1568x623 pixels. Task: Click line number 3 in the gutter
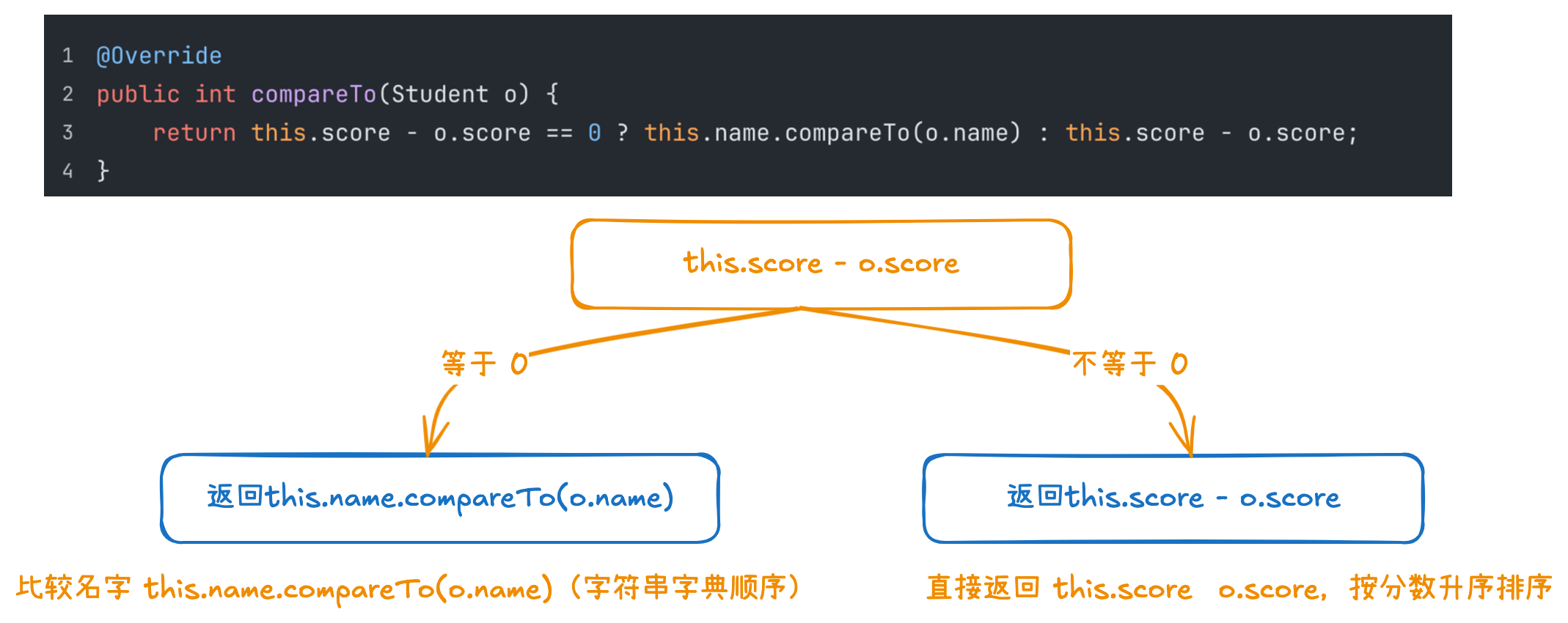tap(67, 133)
